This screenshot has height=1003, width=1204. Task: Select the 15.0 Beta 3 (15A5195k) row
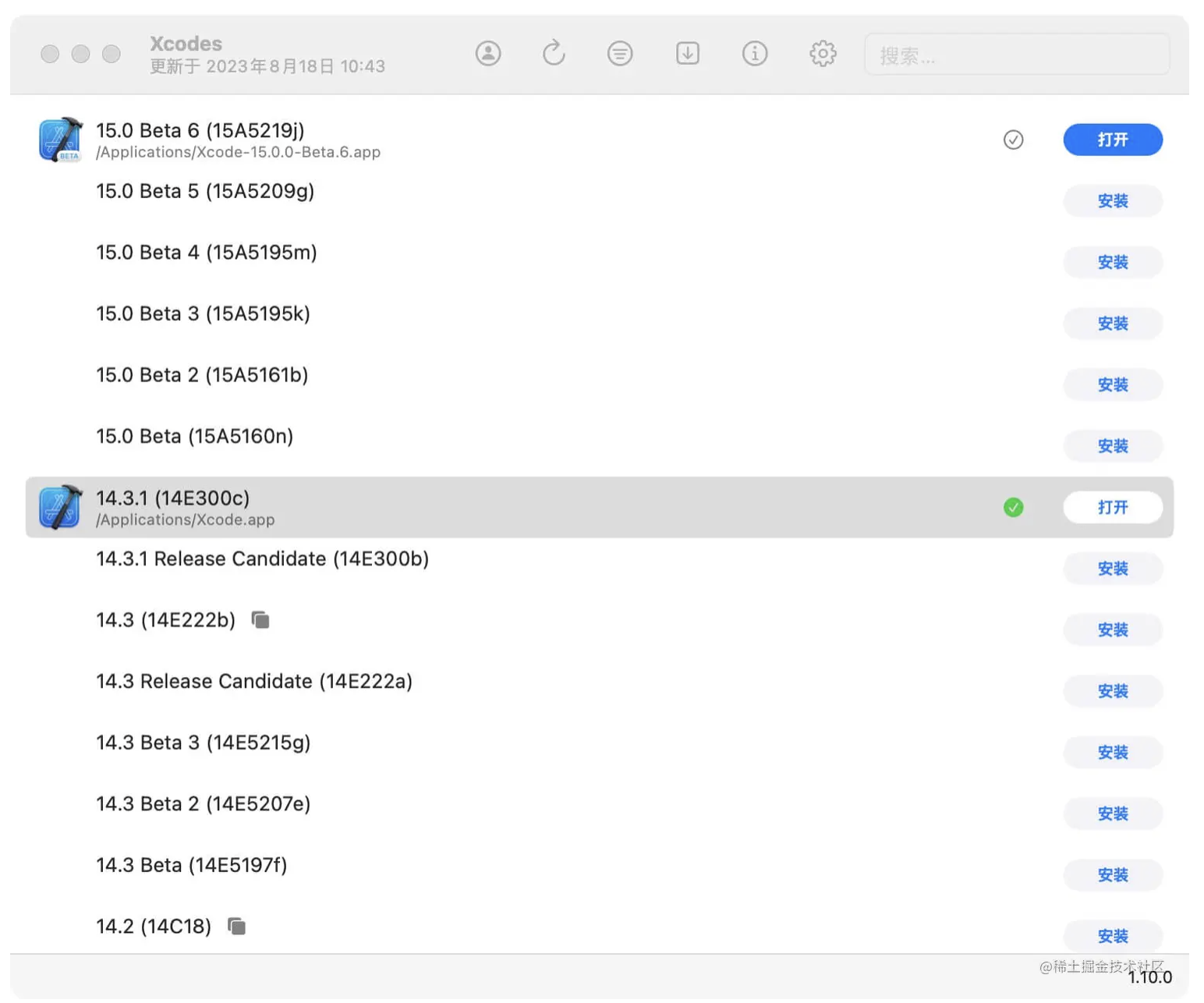click(599, 324)
